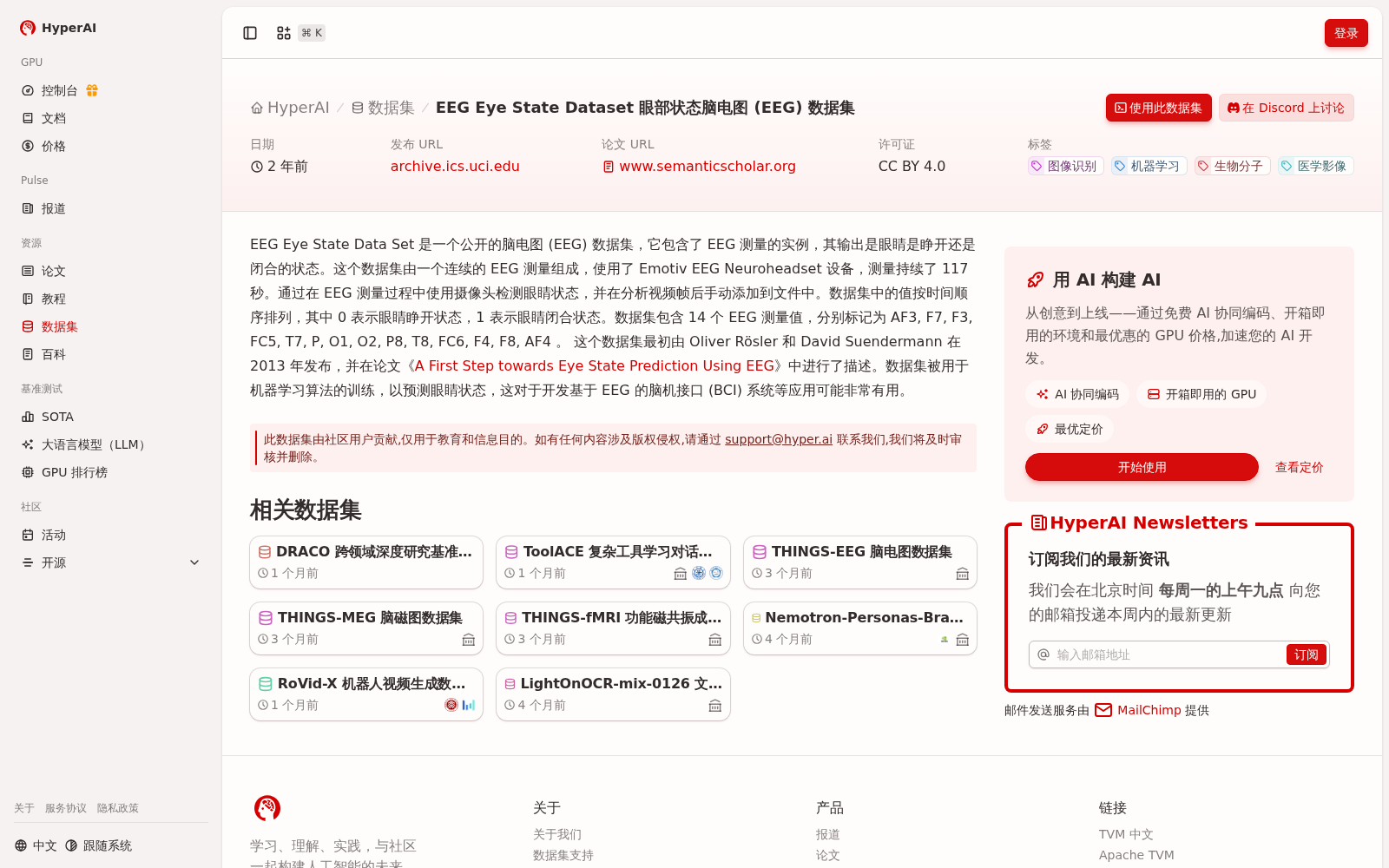
Task: Open DRACO 跨领域深度研究基准 dataset card
Action: [366, 562]
